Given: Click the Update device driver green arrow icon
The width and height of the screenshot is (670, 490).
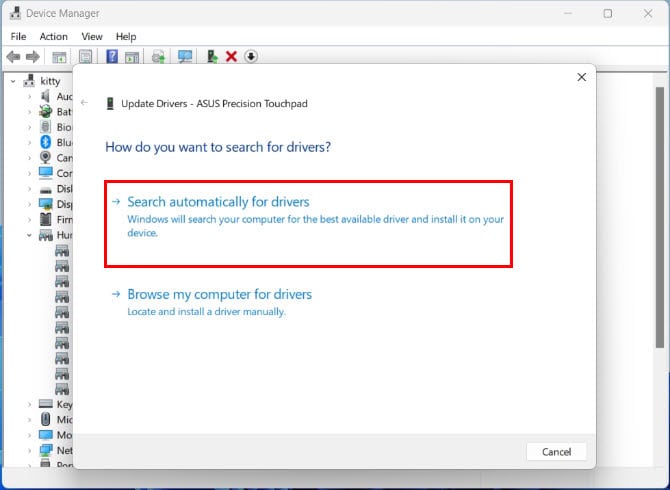Looking at the screenshot, I should click(212, 56).
